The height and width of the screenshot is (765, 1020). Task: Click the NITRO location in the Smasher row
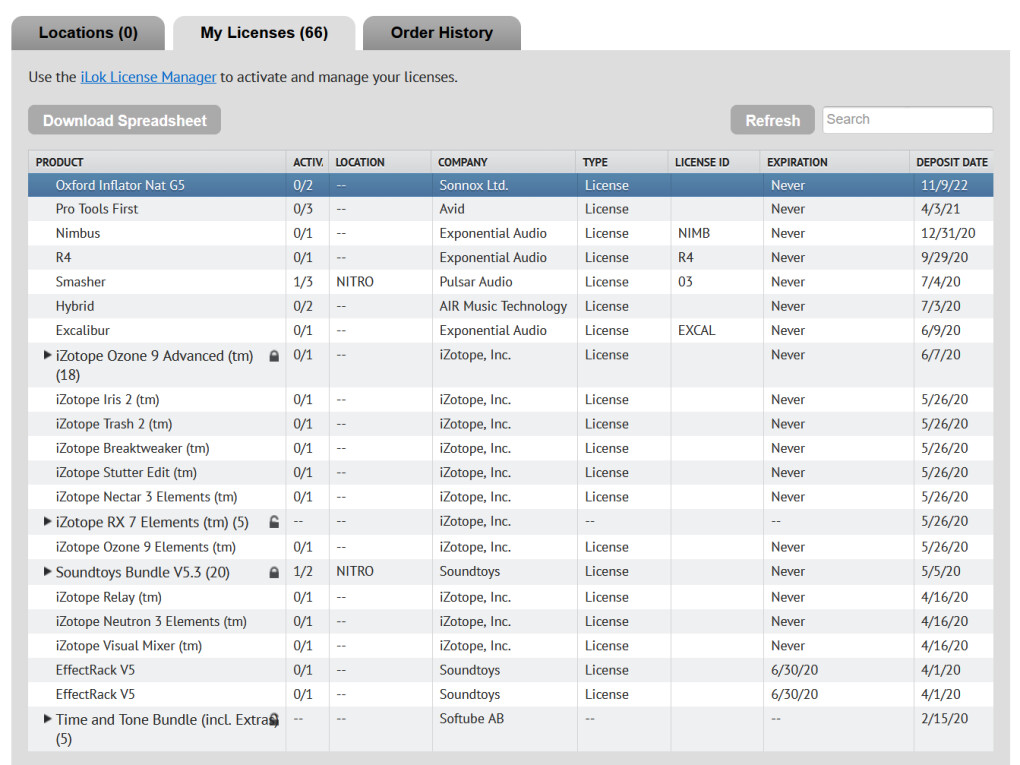click(355, 282)
